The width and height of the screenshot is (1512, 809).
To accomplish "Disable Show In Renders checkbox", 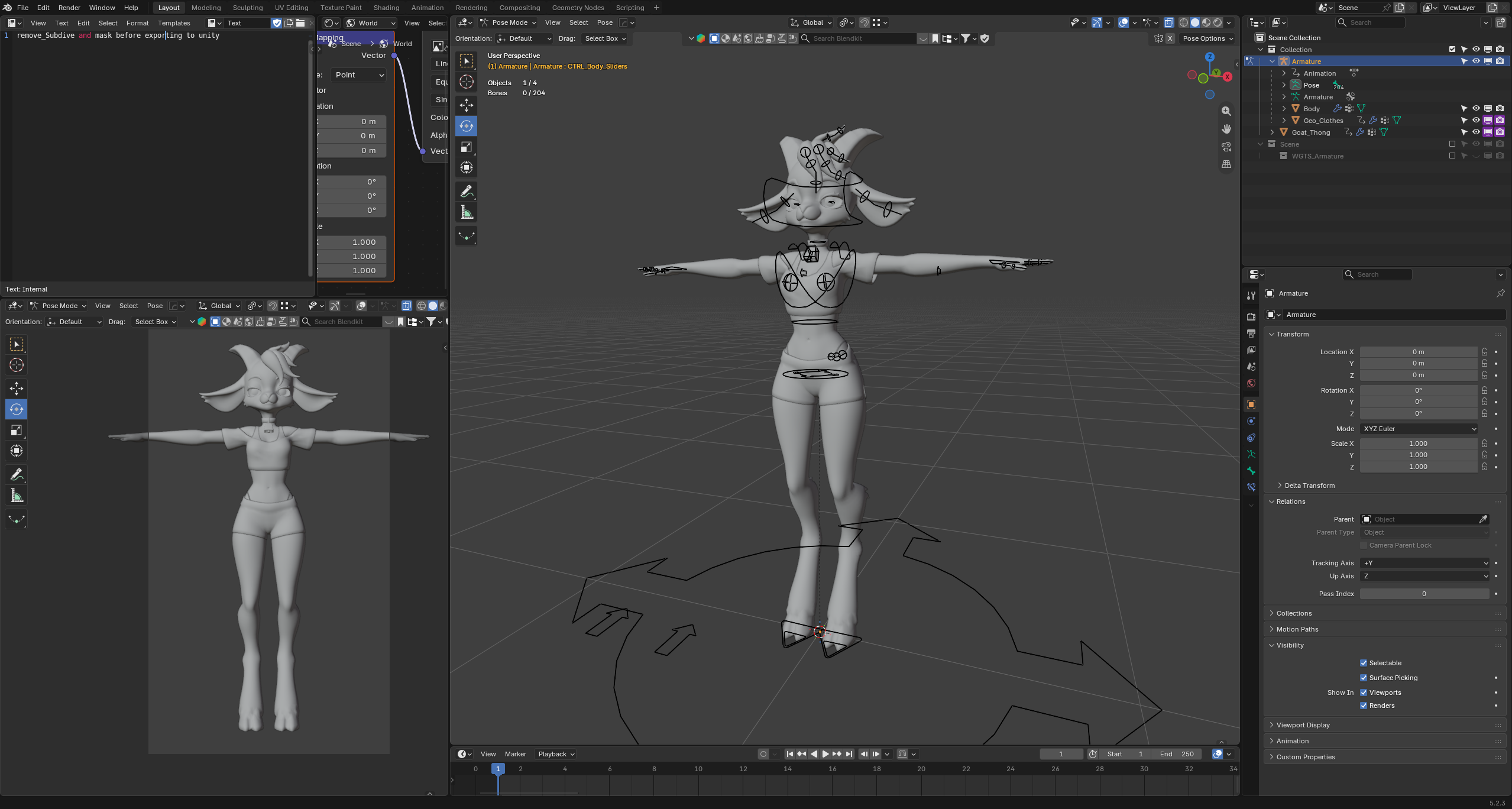I will 1364,706.
